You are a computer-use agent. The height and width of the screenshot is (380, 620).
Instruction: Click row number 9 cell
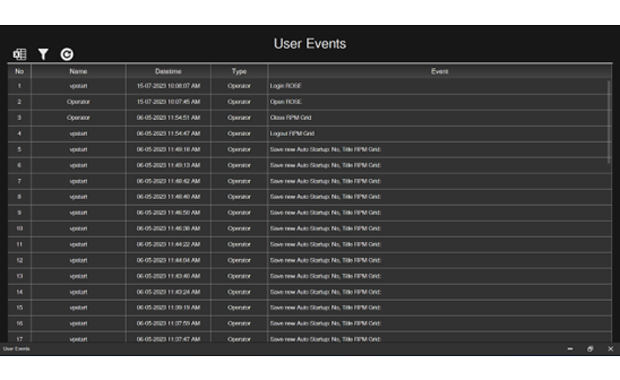[x=19, y=212]
